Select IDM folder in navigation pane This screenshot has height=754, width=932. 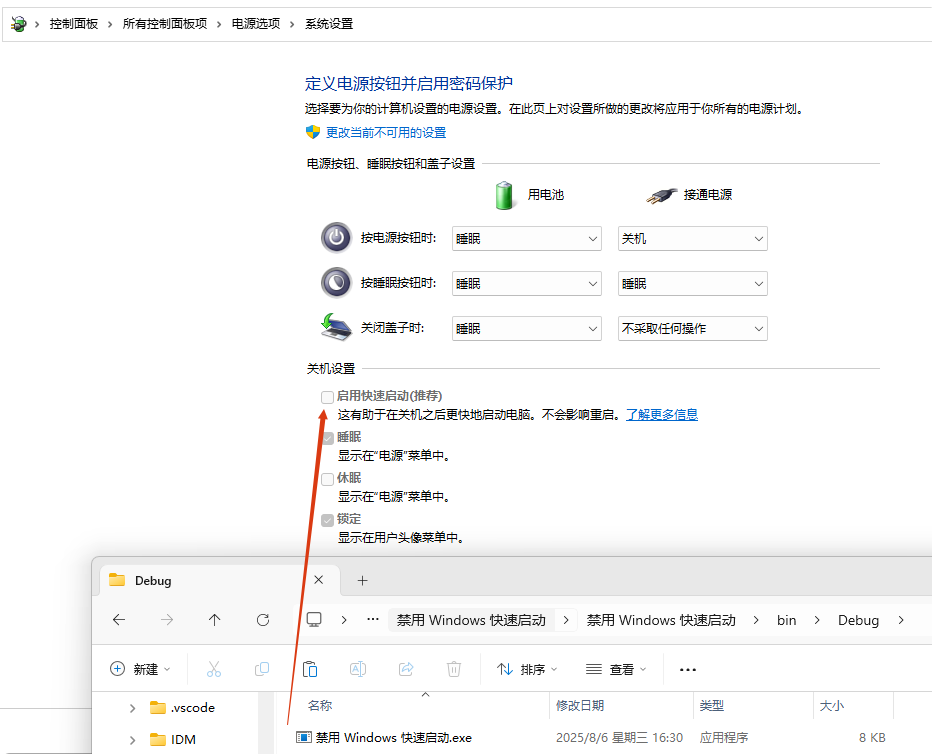pyautogui.click(x=174, y=740)
